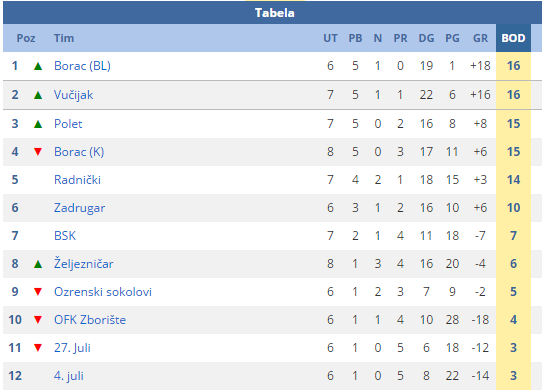
Task: Open the Borac (BL) team link
Action: click(x=82, y=66)
